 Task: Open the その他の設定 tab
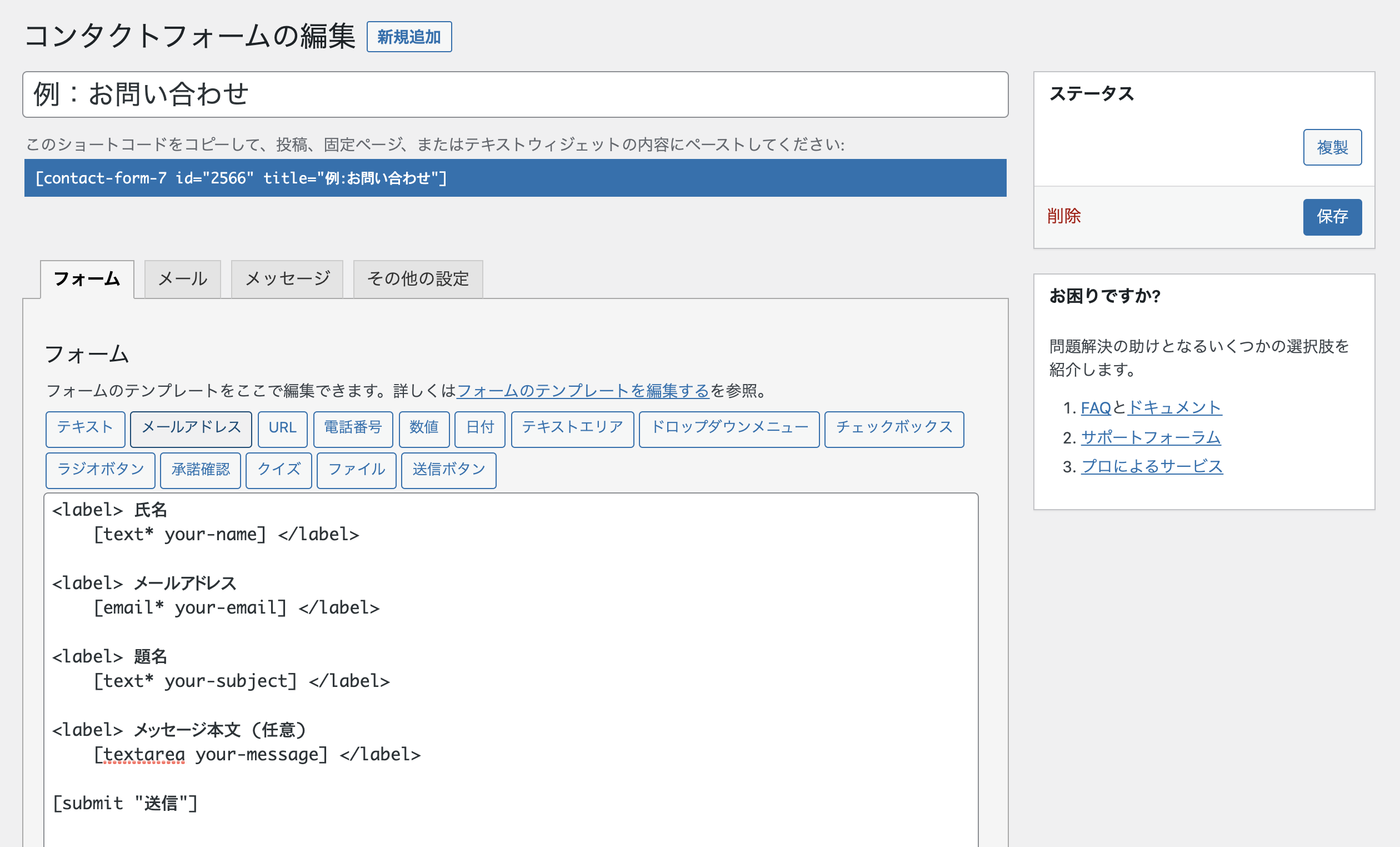coord(418,279)
